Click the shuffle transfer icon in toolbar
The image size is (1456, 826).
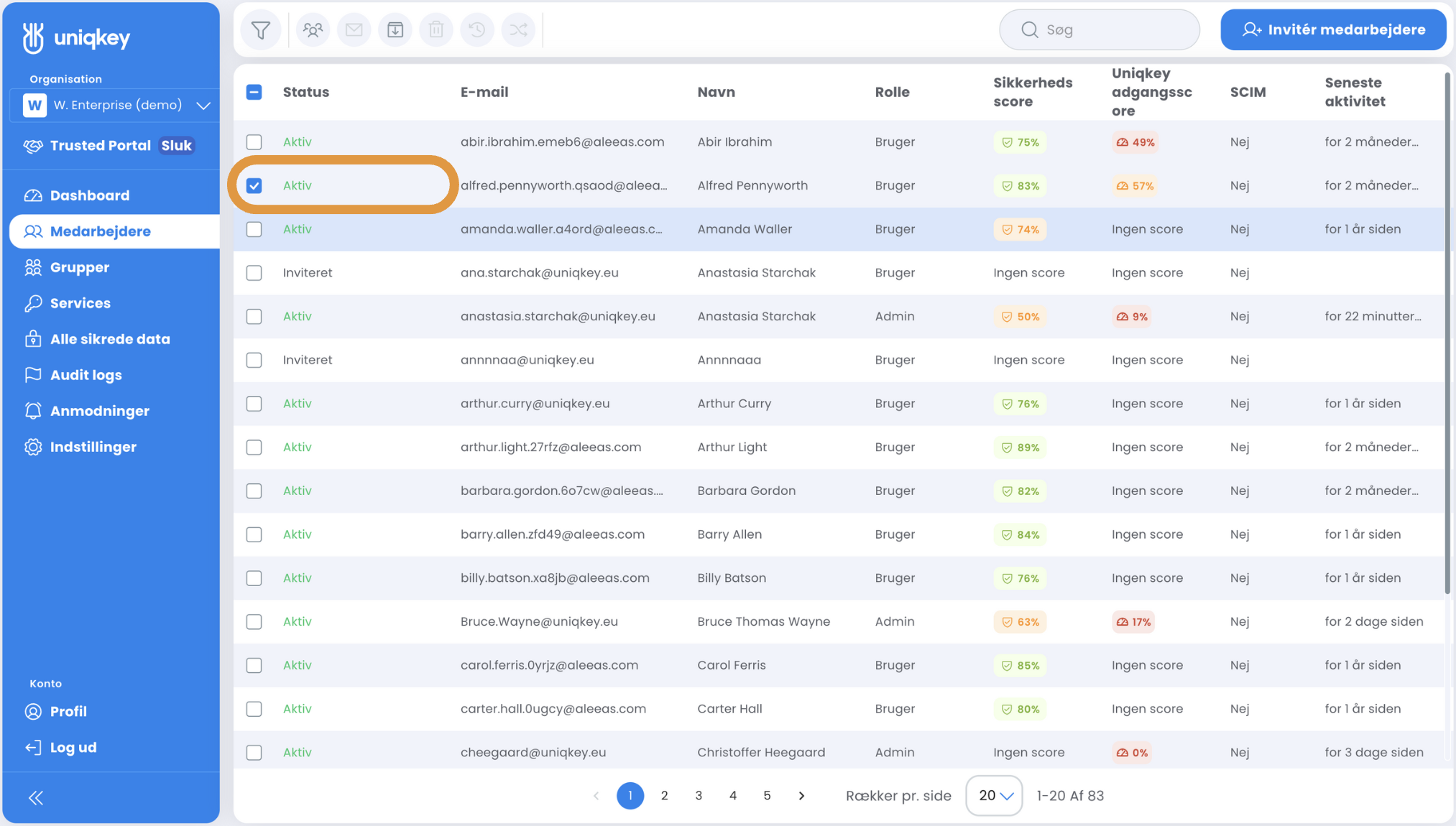[518, 30]
